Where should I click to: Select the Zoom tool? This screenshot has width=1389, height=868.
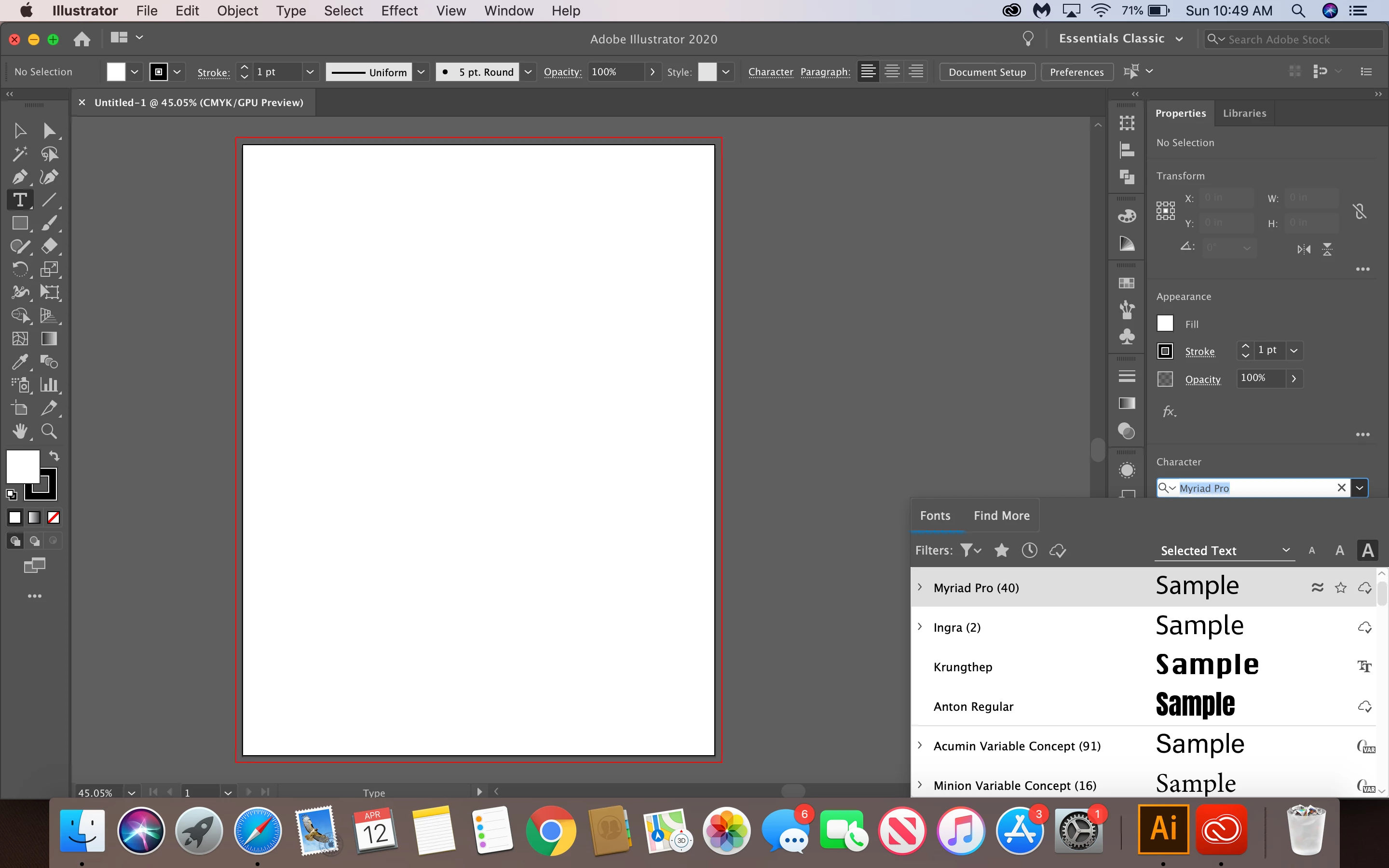tap(49, 431)
